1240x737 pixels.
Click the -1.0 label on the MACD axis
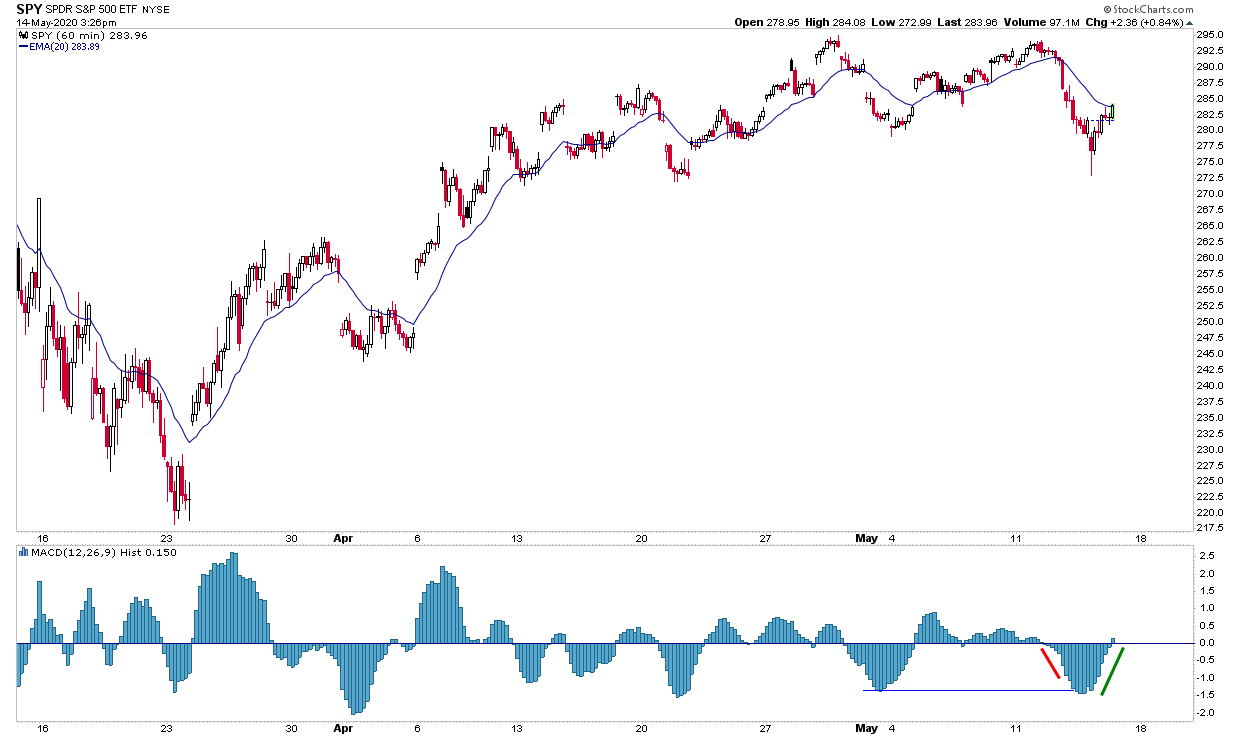click(x=1205, y=678)
